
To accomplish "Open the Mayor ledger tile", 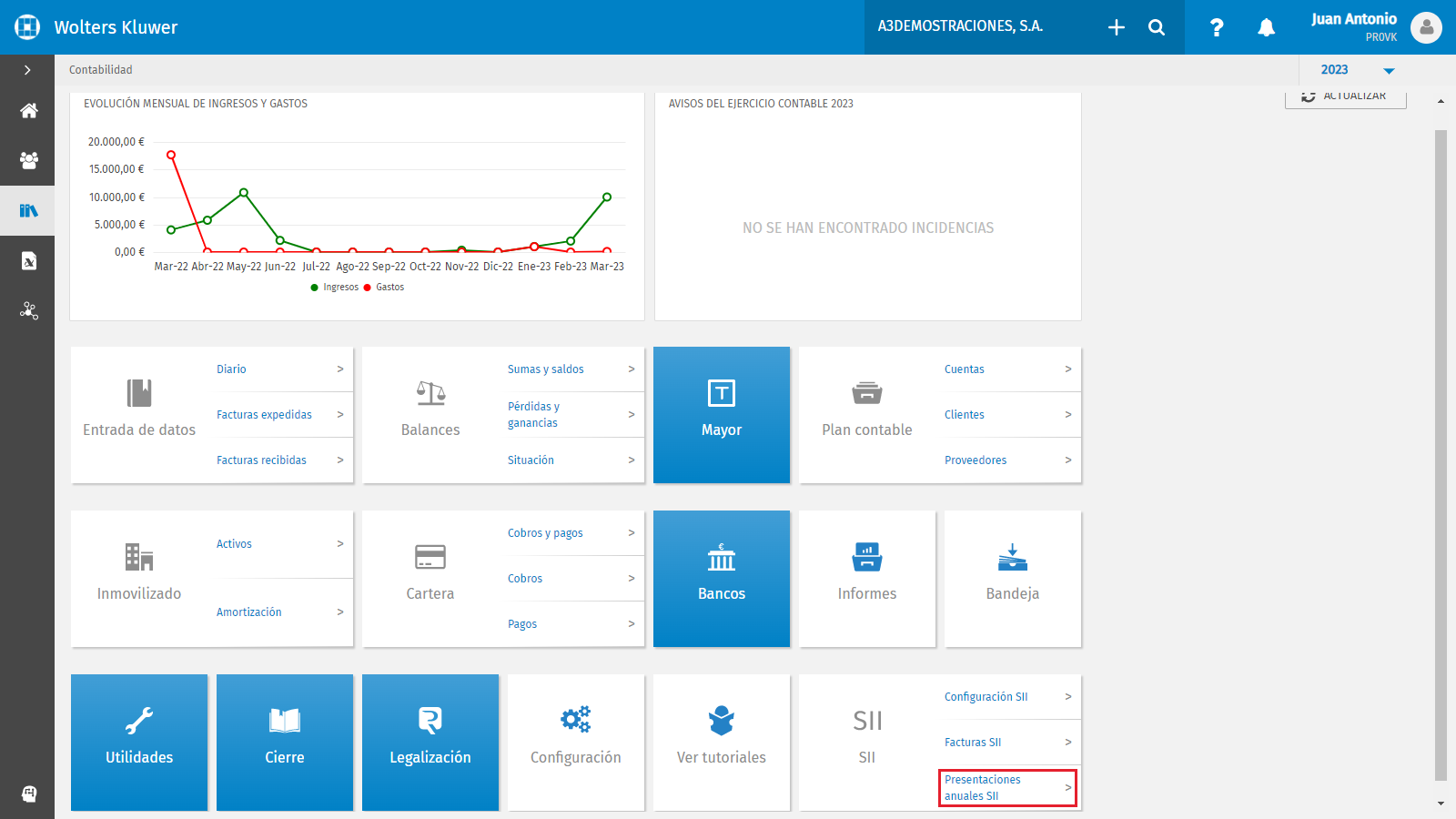I will (722, 415).
